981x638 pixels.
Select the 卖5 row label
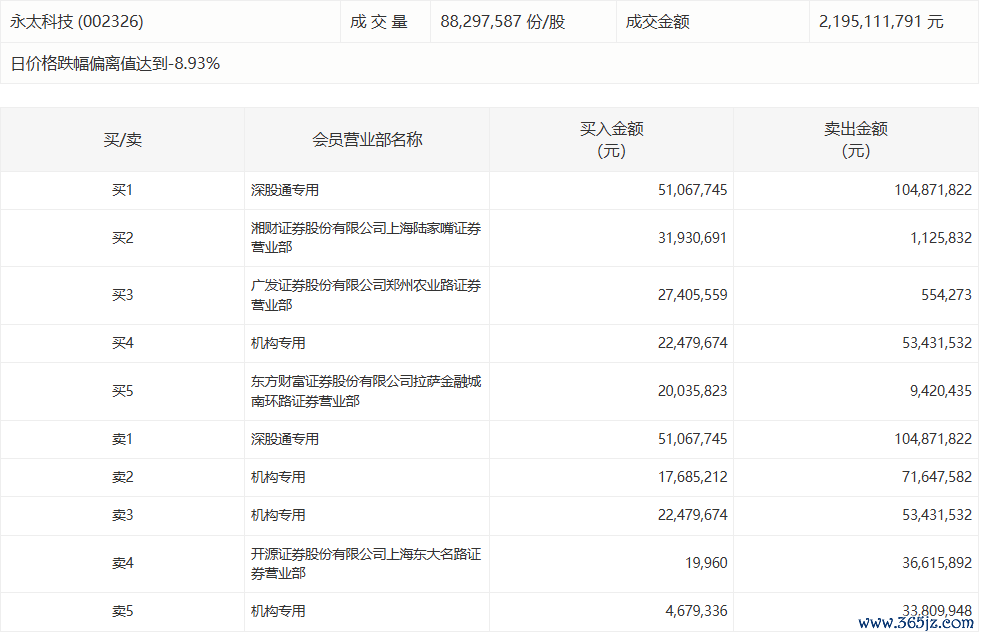point(123,612)
